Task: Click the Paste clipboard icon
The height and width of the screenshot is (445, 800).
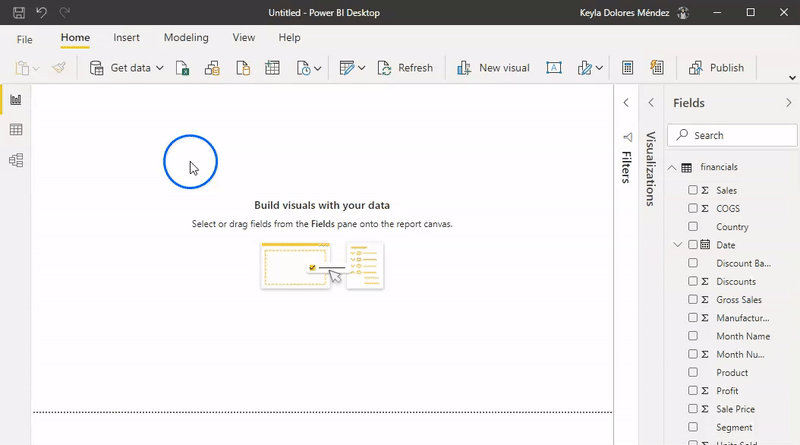Action: [22, 68]
